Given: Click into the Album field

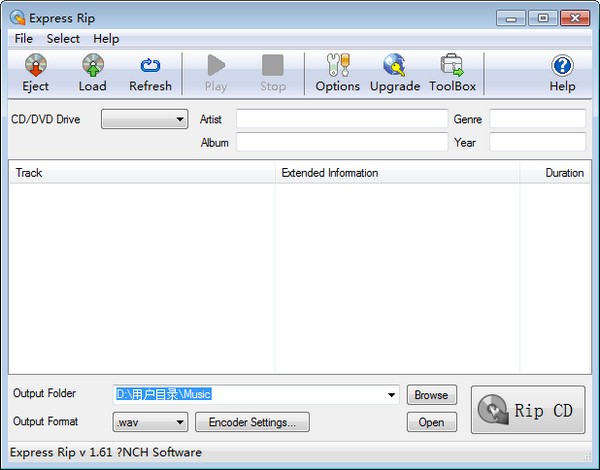Looking at the screenshot, I should click(x=342, y=142).
